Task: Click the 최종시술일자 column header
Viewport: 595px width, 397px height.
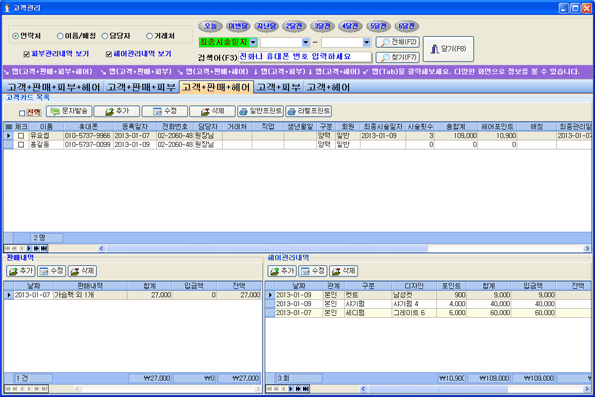Action: [383, 126]
